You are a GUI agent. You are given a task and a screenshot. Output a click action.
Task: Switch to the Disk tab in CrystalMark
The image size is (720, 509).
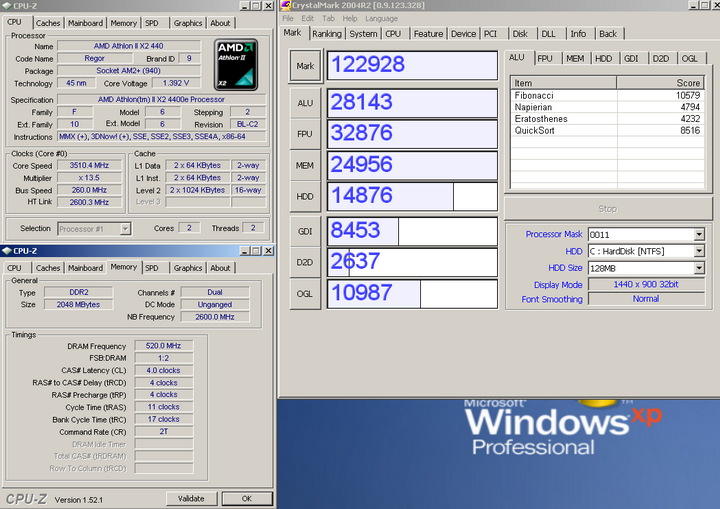[520, 34]
